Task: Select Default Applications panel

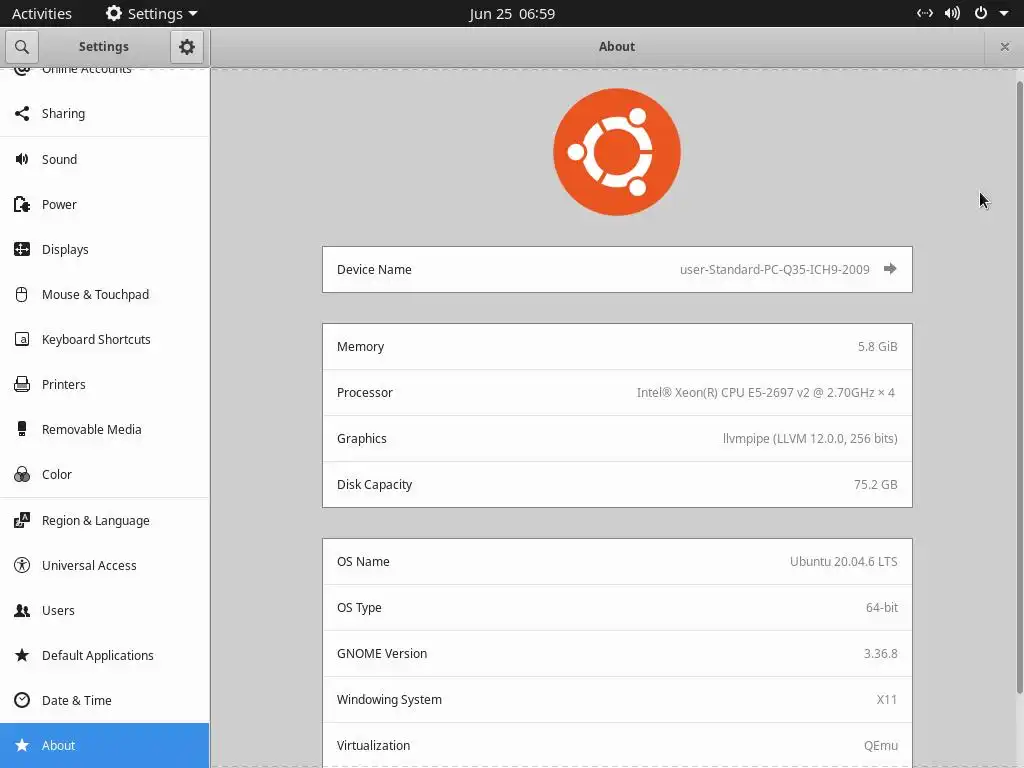Action: (104, 655)
